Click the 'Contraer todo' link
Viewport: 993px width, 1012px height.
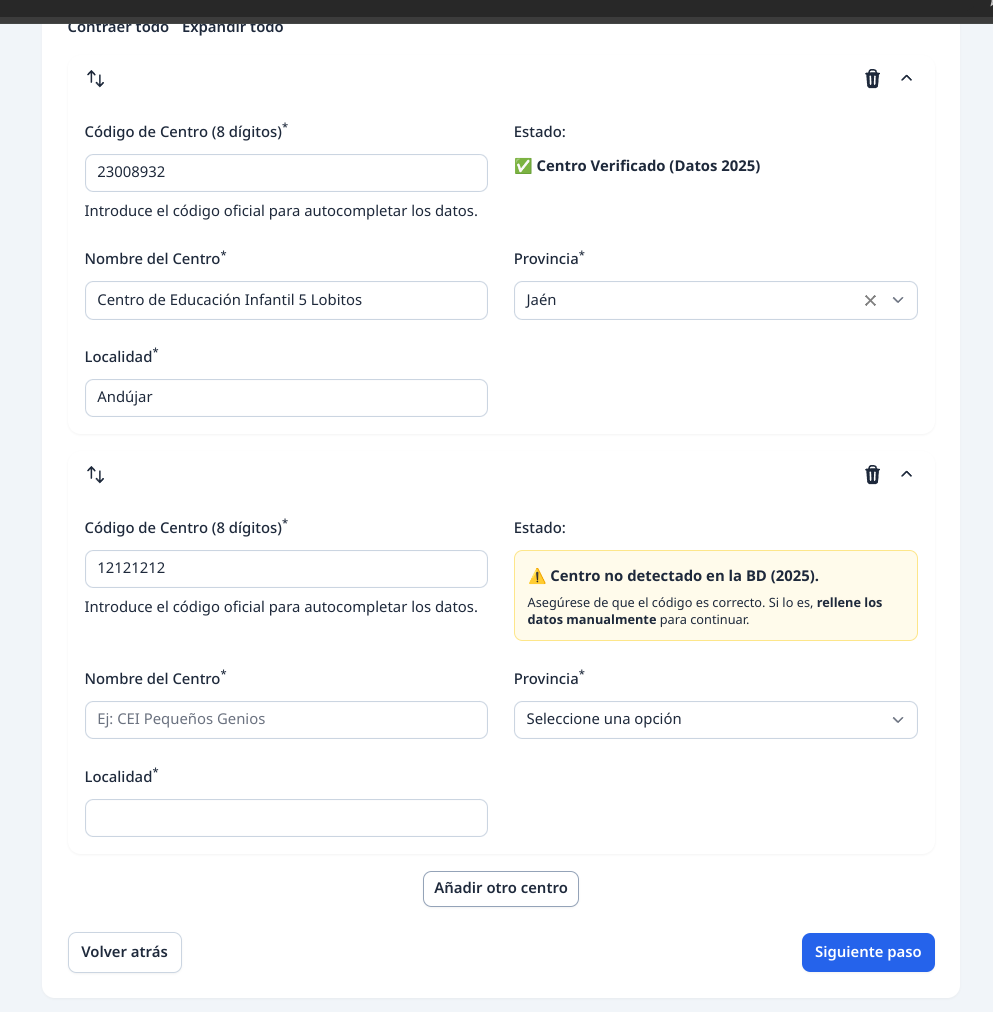(118, 28)
